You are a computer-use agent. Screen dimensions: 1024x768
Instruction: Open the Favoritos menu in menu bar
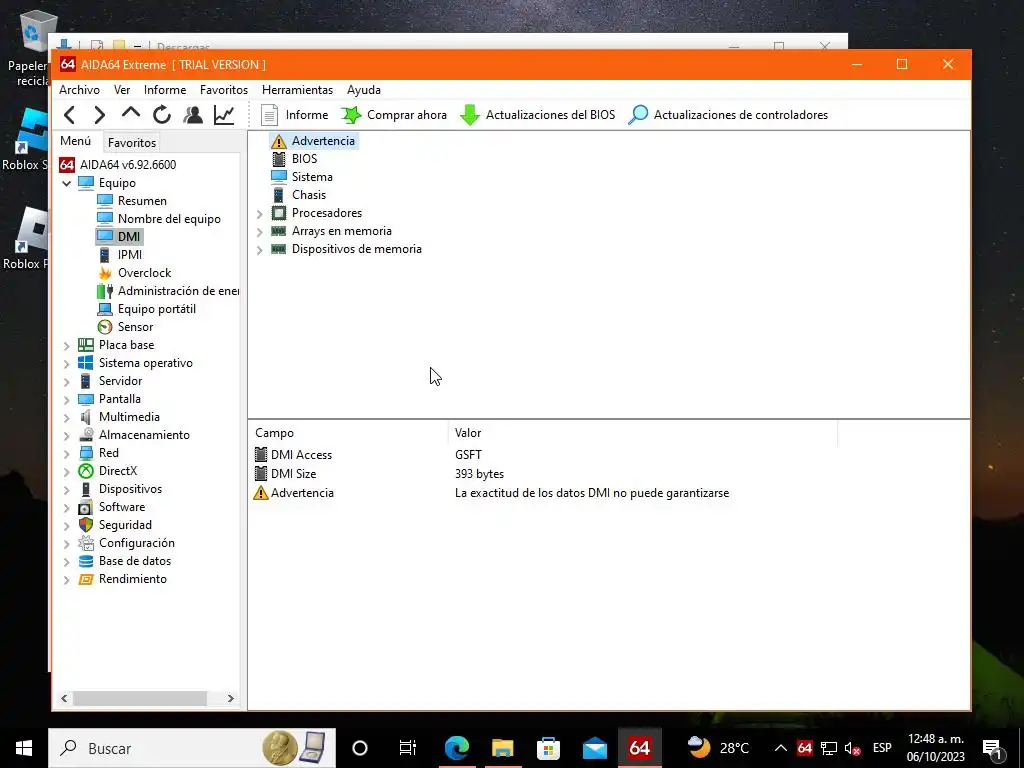tap(224, 89)
